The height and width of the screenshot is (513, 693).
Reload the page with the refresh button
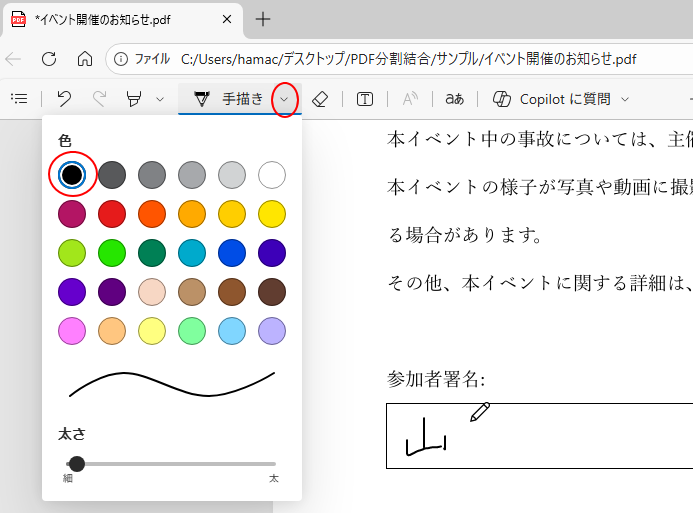[x=49, y=59]
